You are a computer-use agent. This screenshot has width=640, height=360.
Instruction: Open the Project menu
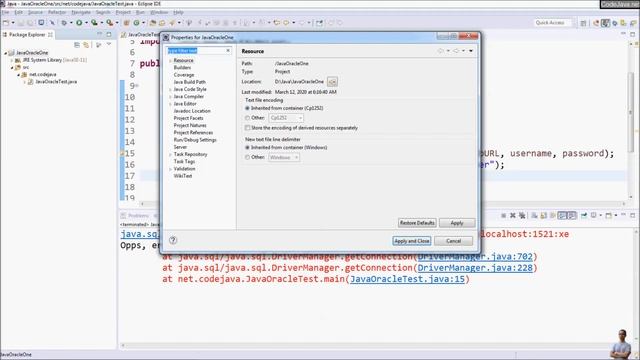[123, 12]
